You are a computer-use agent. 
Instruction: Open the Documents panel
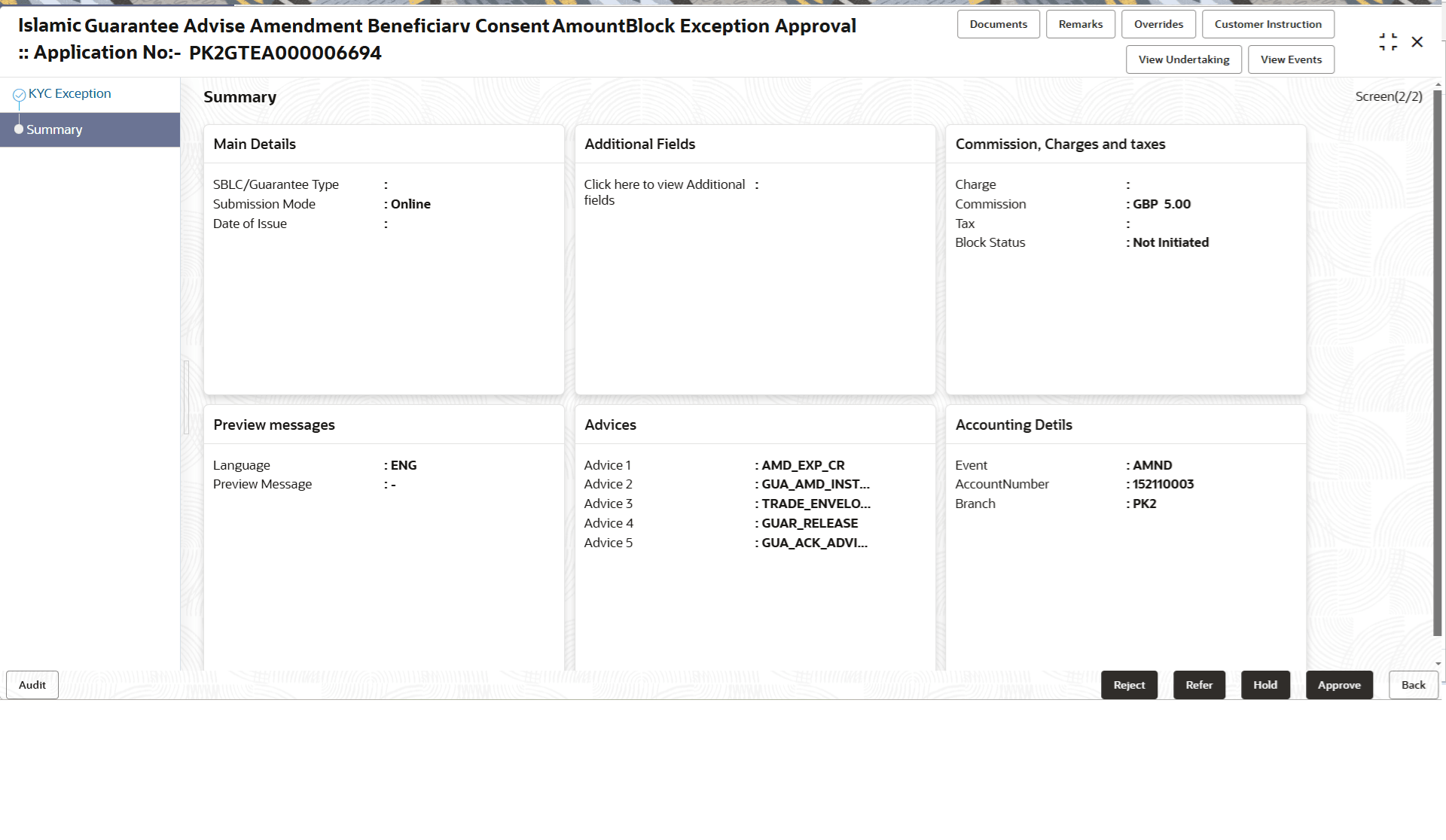pyautogui.click(x=998, y=23)
